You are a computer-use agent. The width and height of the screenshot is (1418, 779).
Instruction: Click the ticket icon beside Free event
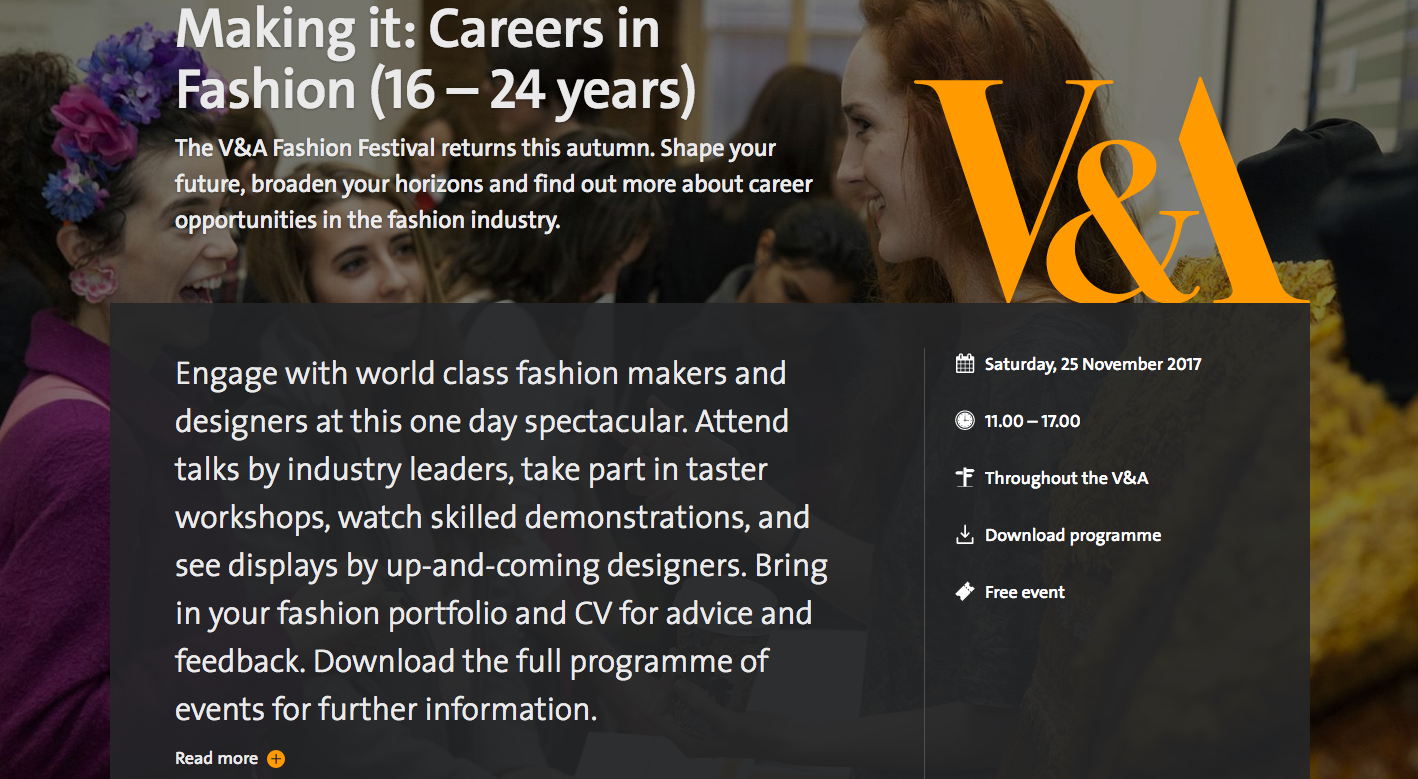click(964, 592)
